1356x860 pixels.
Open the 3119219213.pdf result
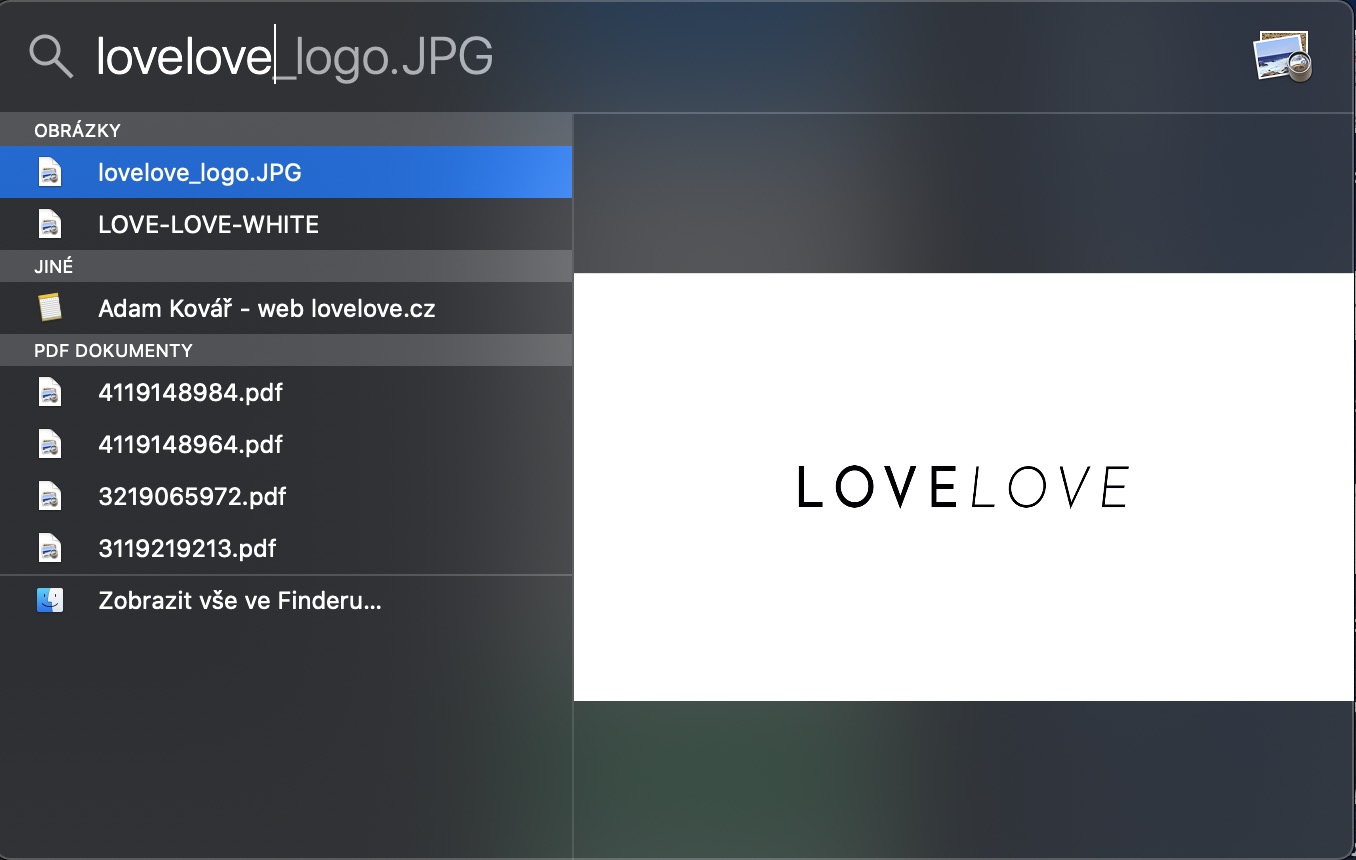286,548
